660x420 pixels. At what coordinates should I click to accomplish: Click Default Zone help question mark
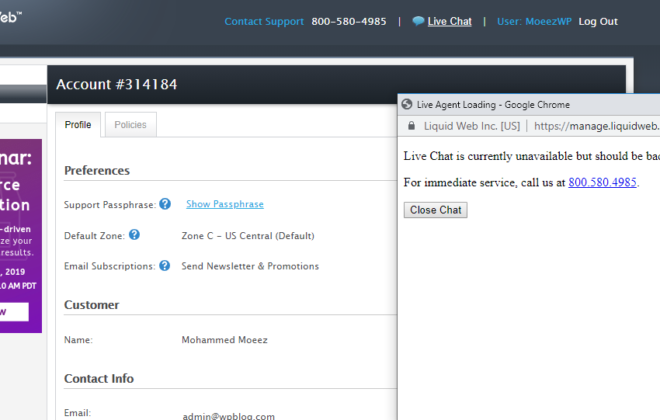134,235
